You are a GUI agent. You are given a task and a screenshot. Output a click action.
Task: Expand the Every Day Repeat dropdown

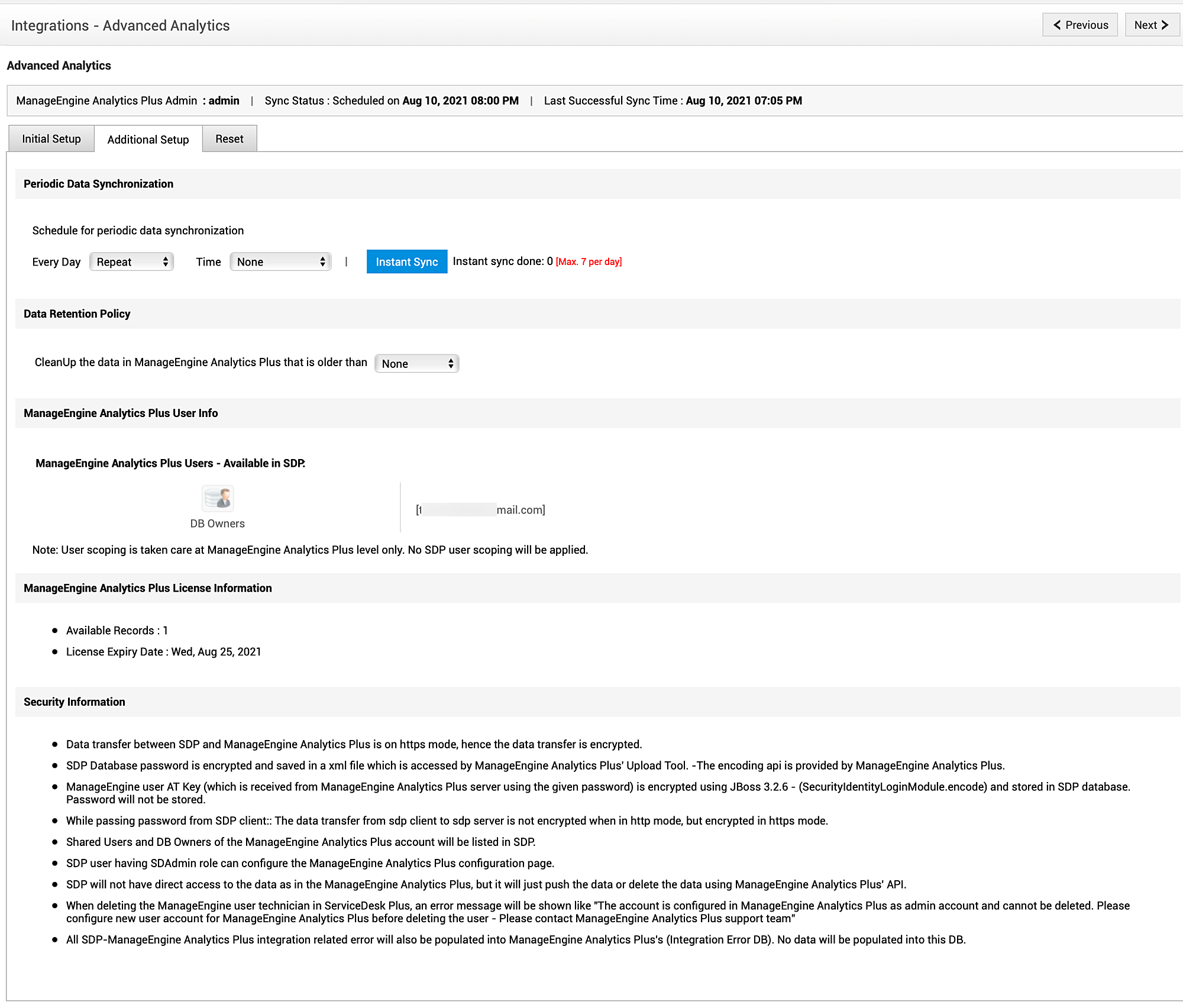coord(131,261)
